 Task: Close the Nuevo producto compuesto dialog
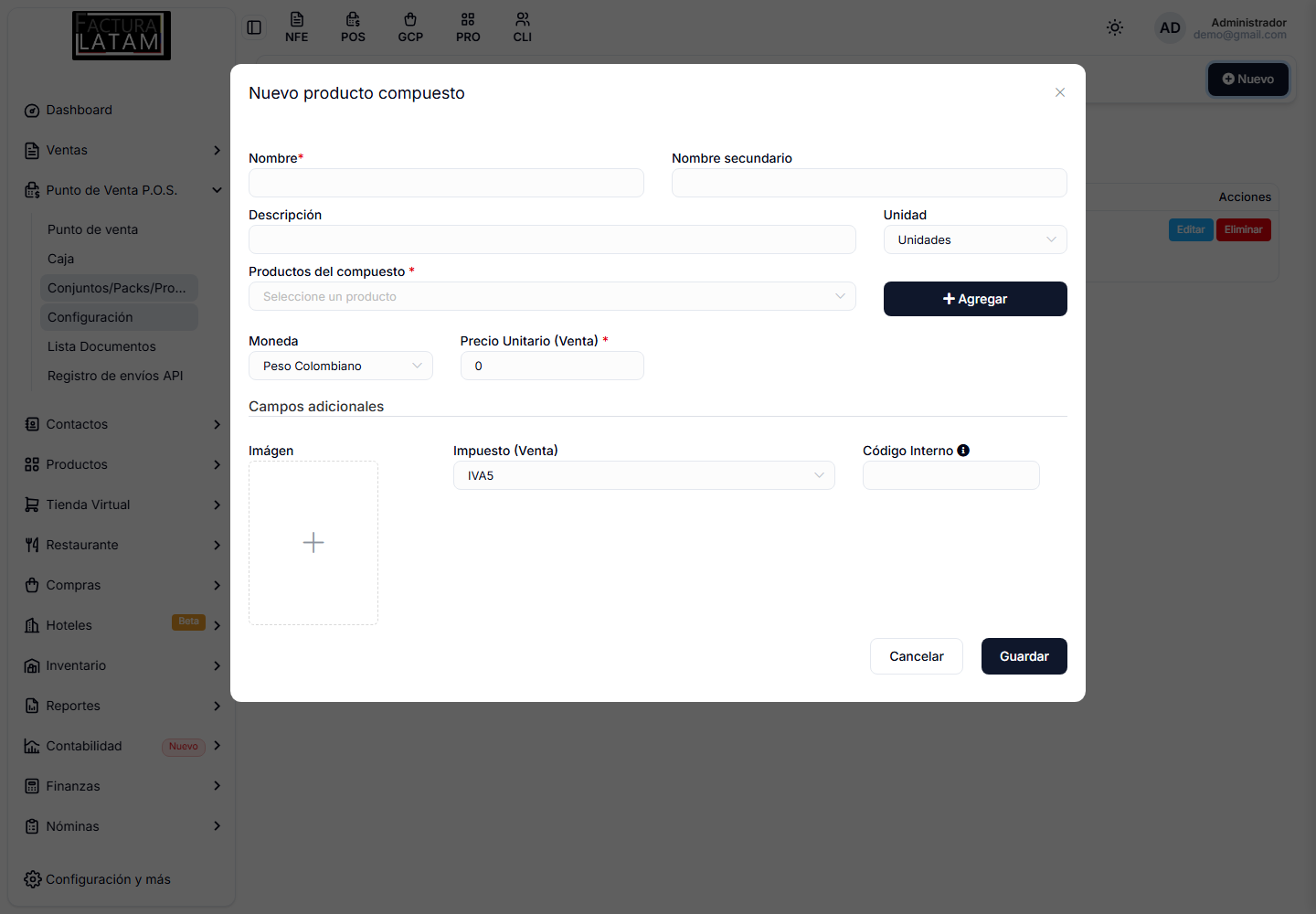point(1060,92)
